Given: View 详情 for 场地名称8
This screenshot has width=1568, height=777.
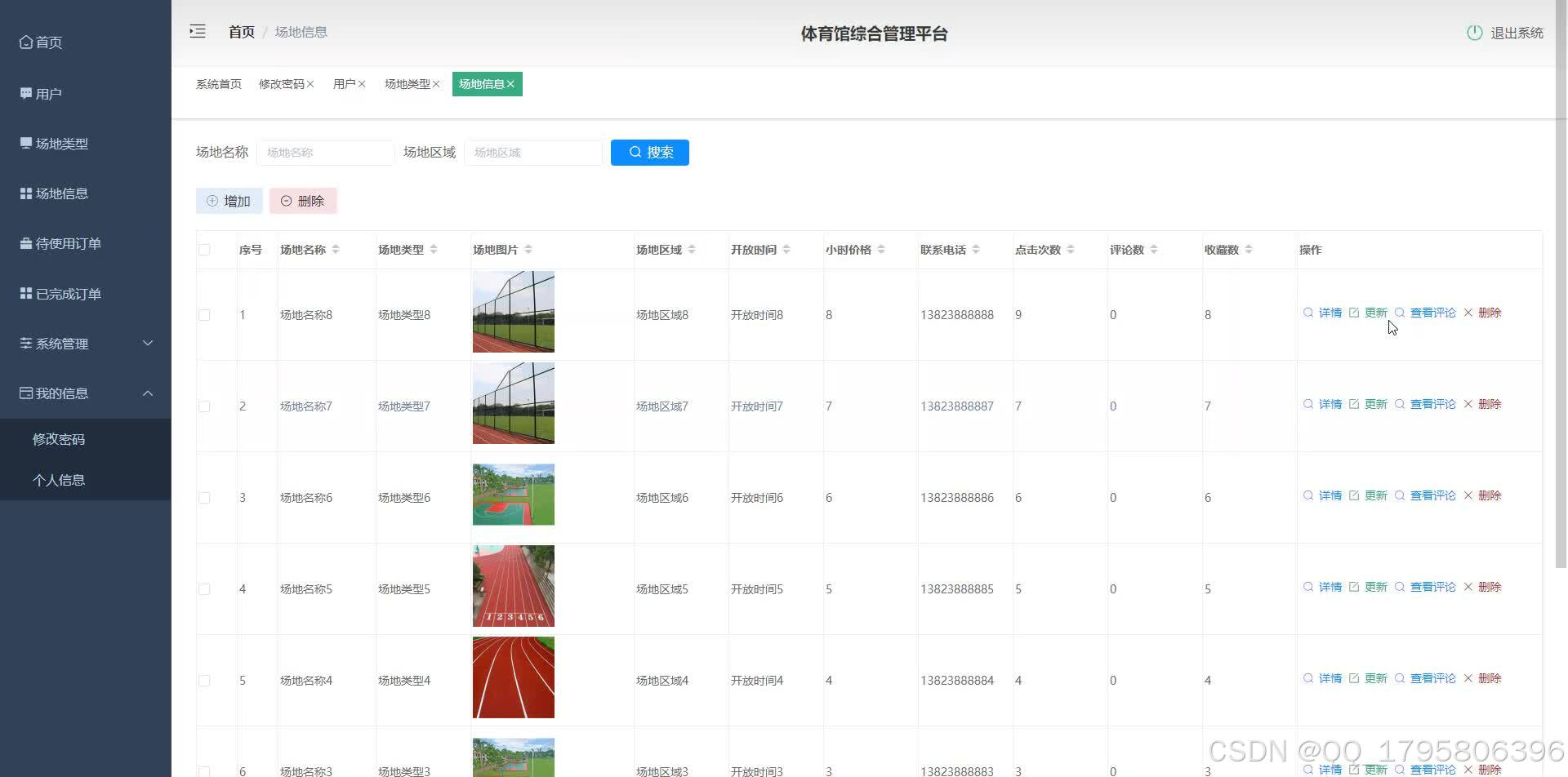Looking at the screenshot, I should [1322, 313].
